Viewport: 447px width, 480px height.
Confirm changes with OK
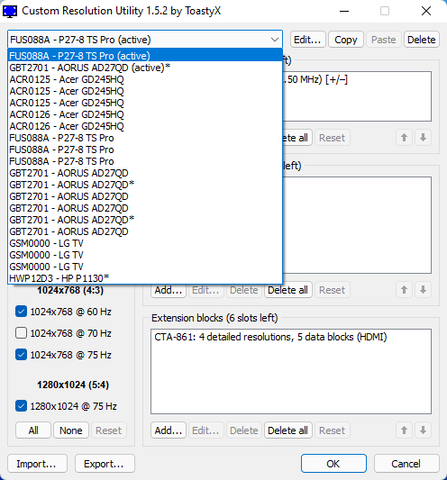point(334,464)
